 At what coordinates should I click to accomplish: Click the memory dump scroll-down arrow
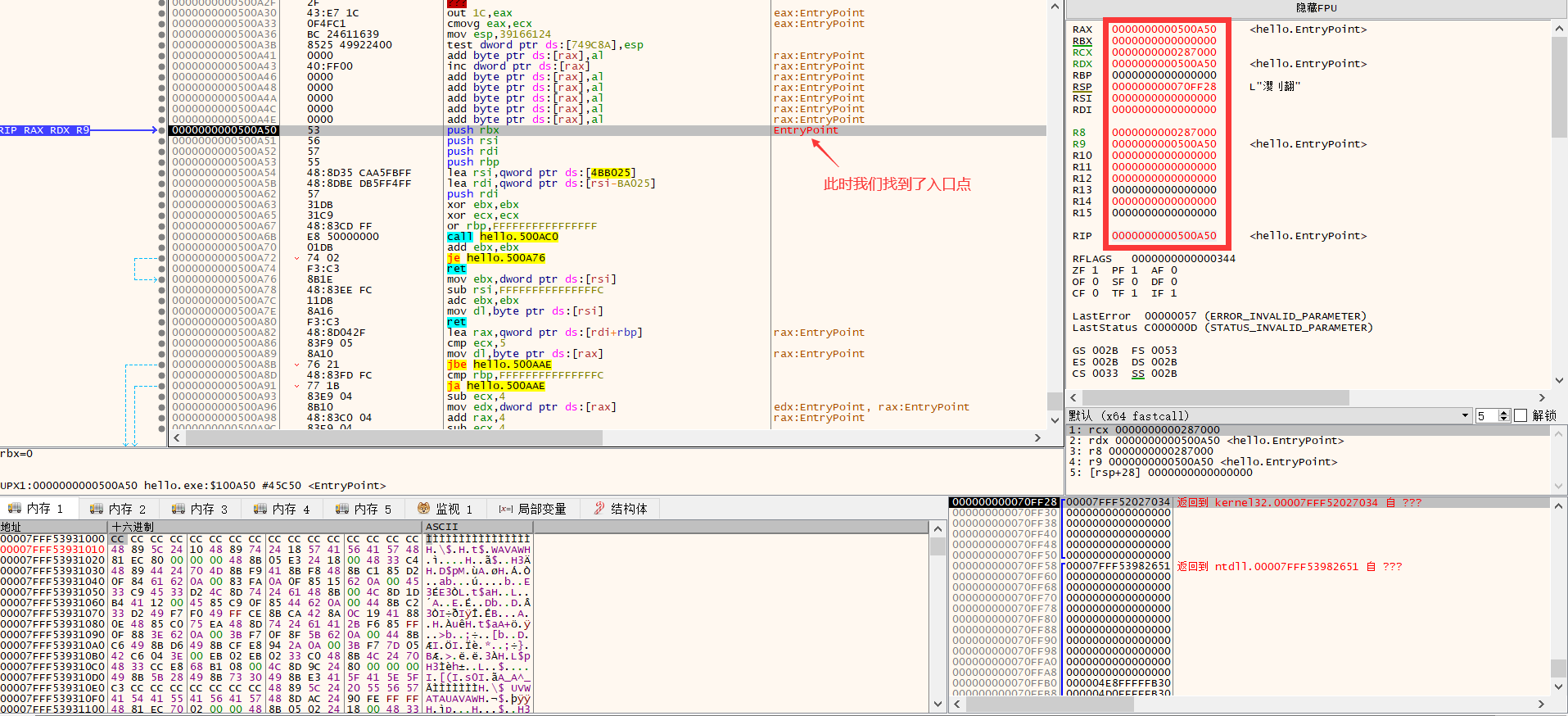click(x=938, y=705)
